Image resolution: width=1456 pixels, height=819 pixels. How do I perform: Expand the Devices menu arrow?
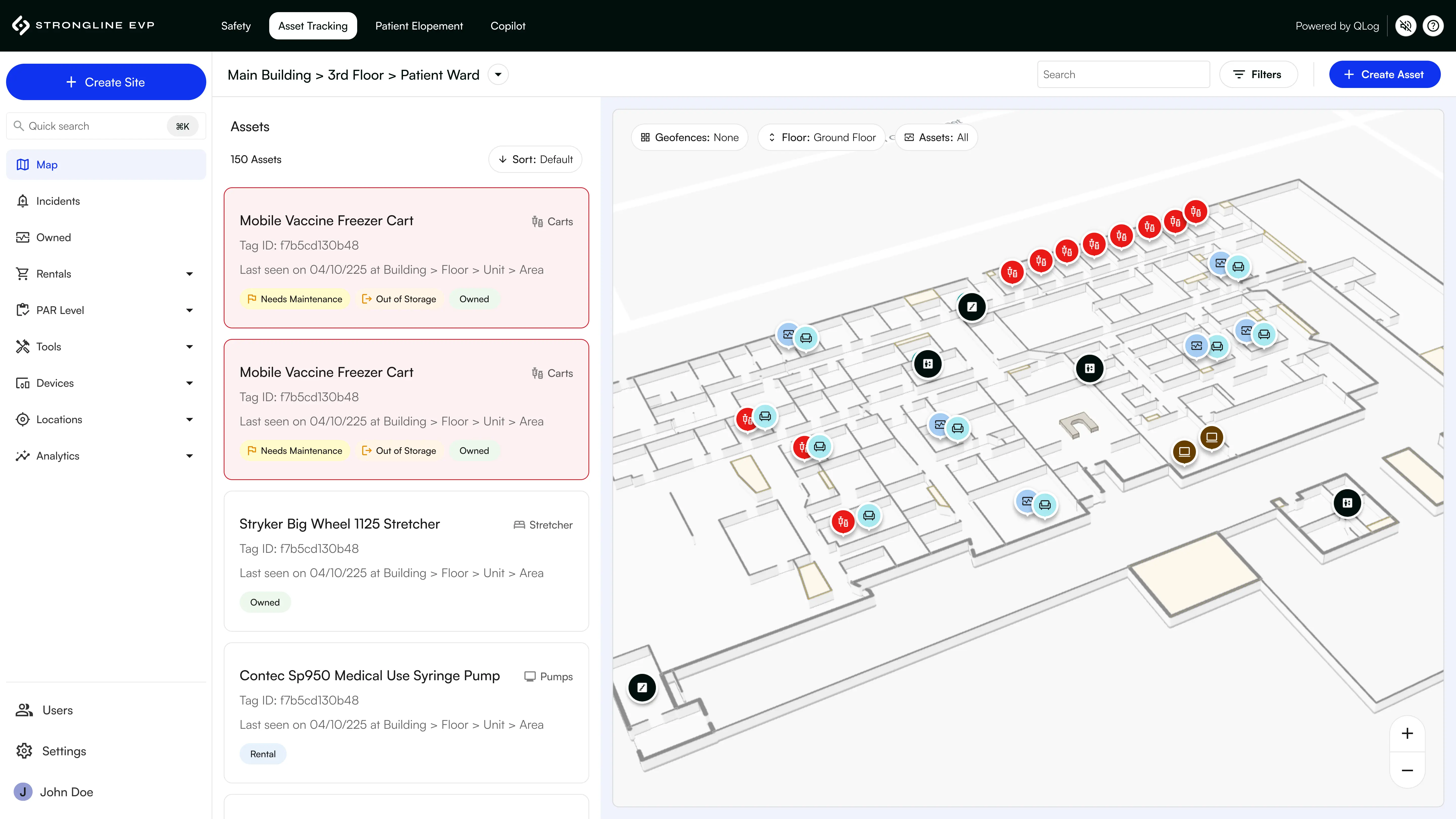[x=189, y=383]
